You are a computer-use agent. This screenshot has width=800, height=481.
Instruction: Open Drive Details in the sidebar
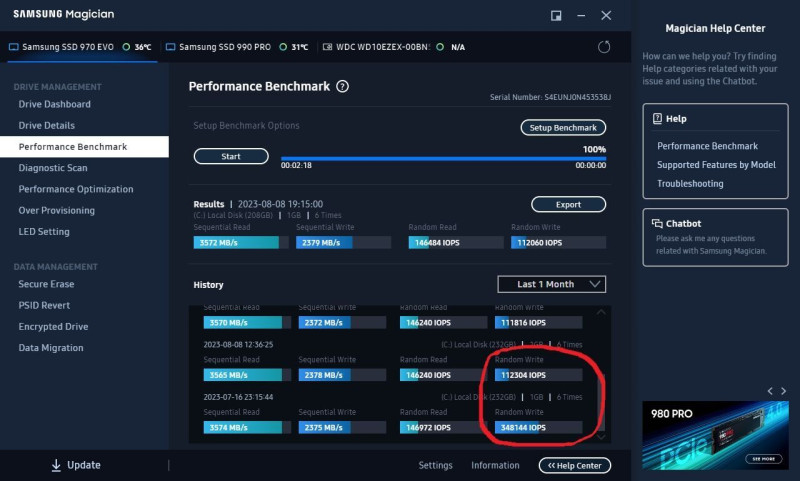coord(46,125)
